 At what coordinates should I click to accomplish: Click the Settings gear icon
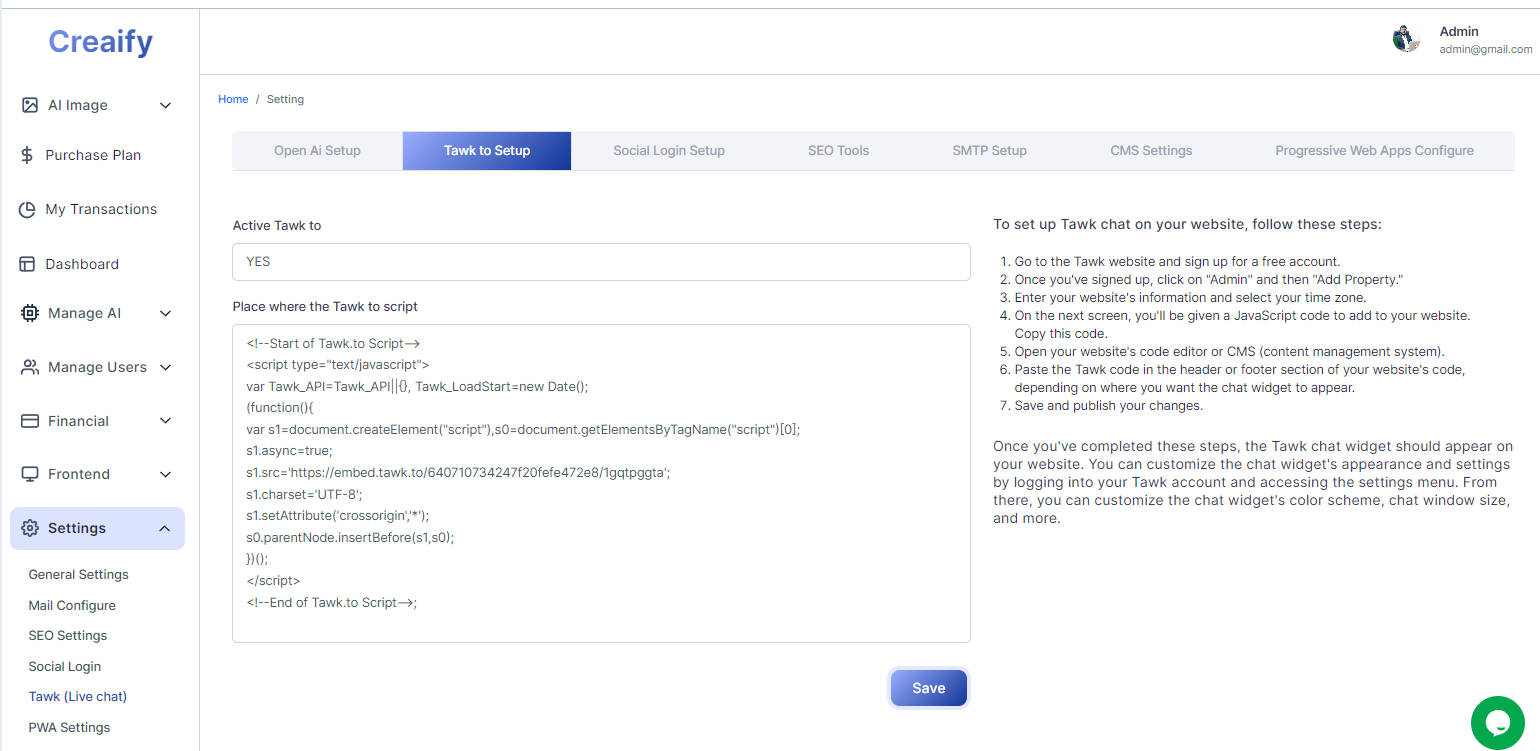pos(30,528)
